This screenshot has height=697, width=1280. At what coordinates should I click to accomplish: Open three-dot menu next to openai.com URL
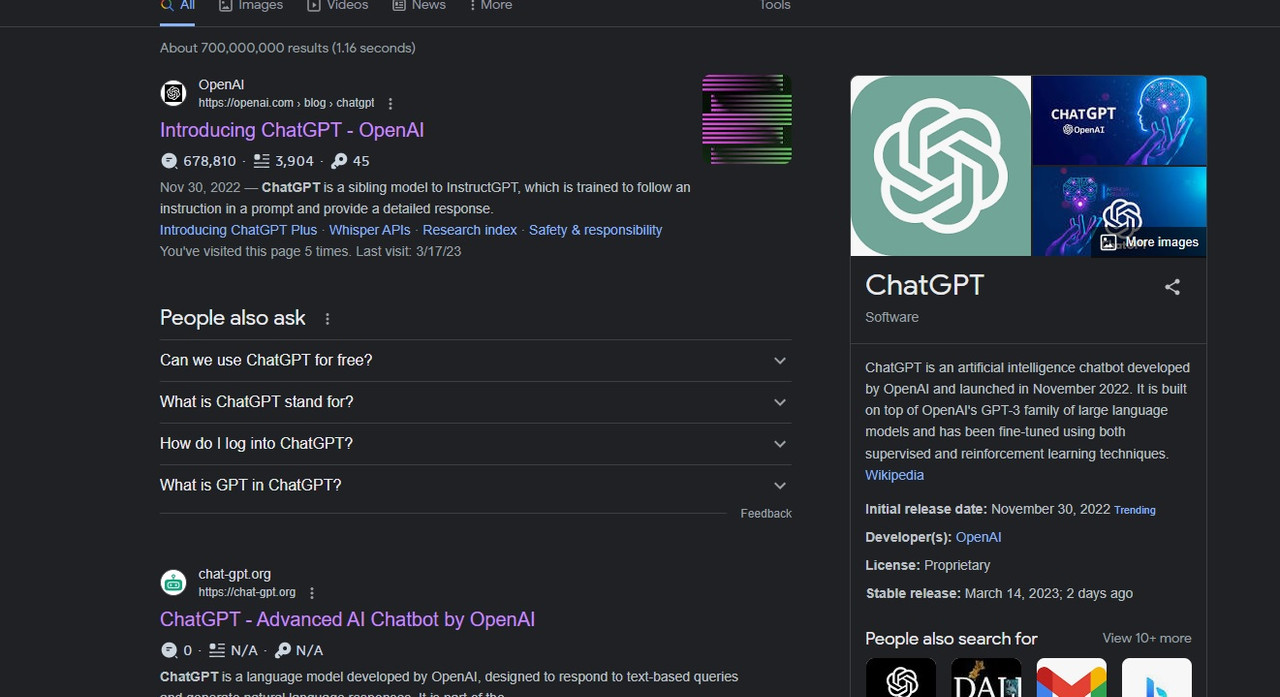(390, 103)
